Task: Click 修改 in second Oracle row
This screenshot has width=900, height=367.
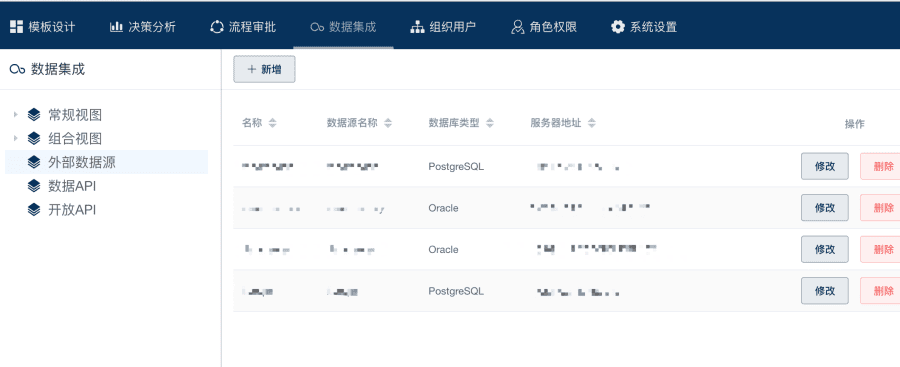Action: coord(825,249)
